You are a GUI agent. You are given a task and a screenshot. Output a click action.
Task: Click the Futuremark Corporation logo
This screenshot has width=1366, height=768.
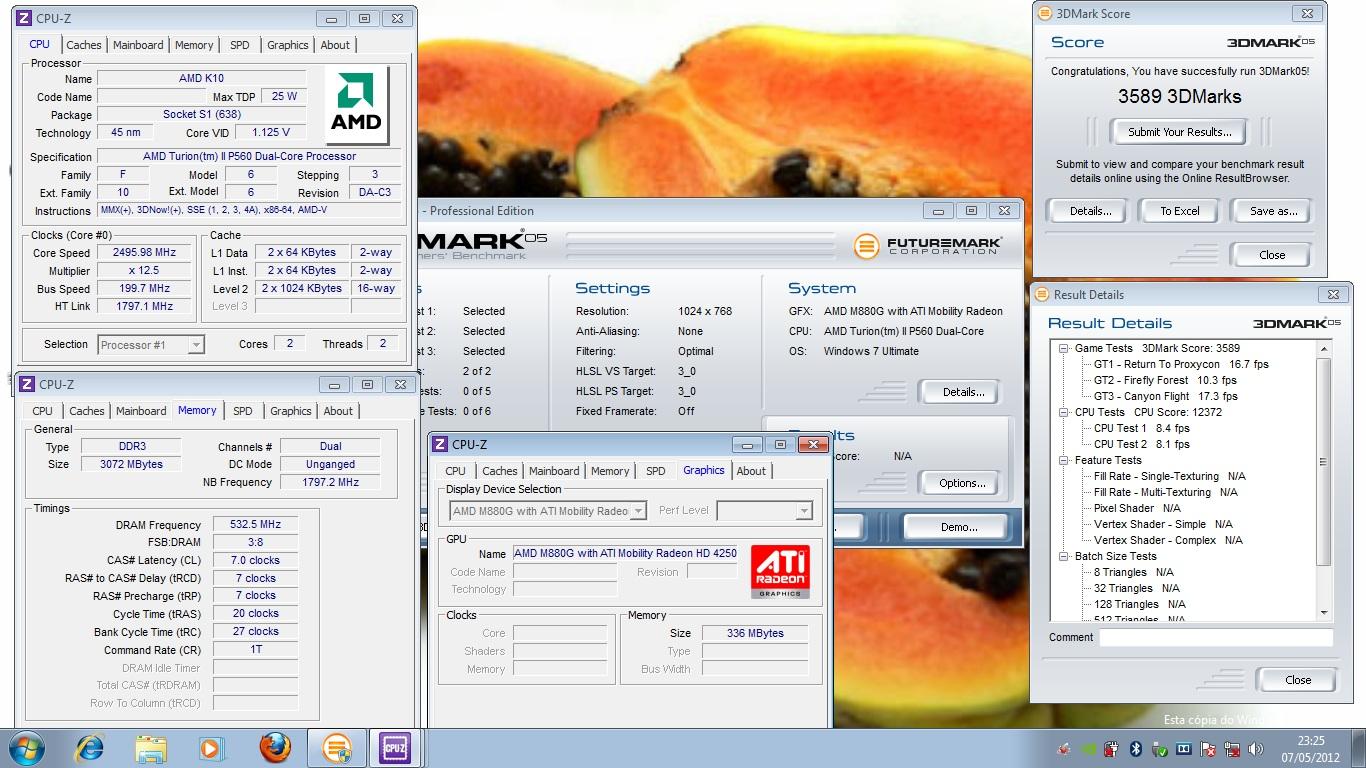[928, 246]
